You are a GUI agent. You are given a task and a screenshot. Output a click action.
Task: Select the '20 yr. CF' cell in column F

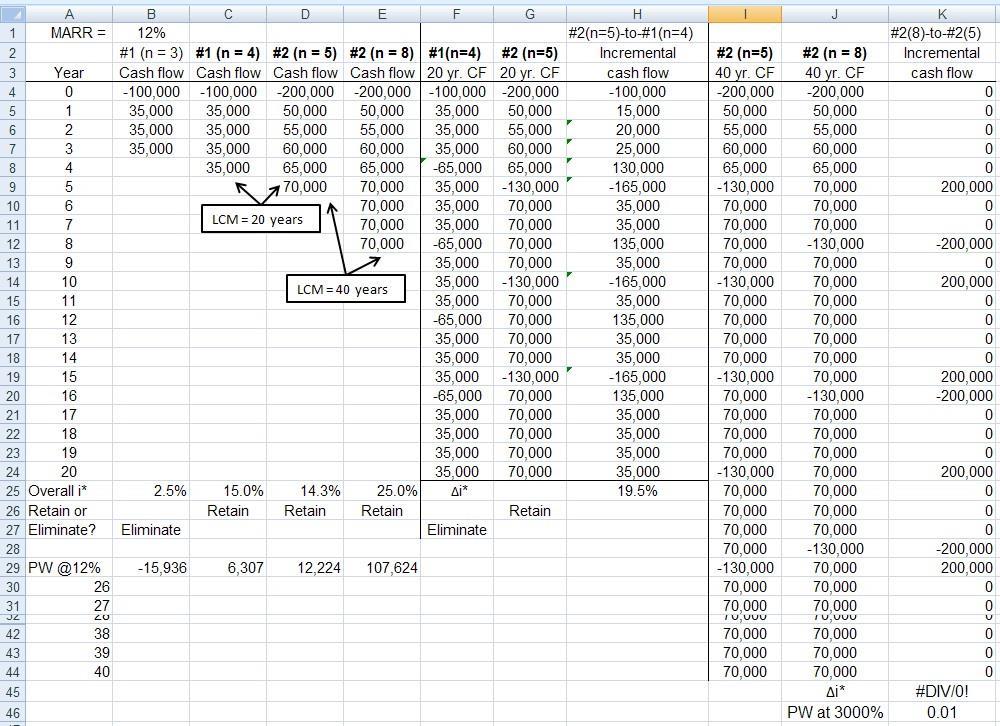tap(457, 73)
